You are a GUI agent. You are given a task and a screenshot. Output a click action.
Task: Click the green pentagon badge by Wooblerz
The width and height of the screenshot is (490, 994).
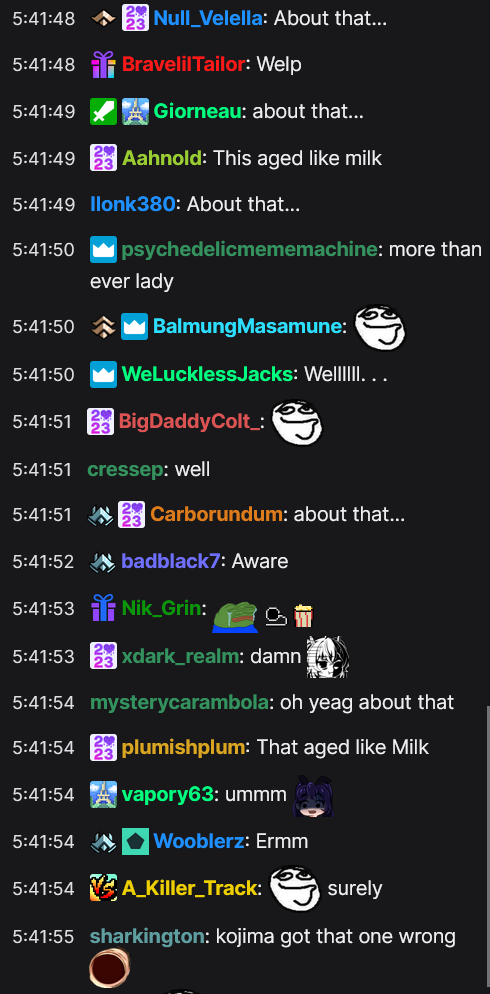134,842
